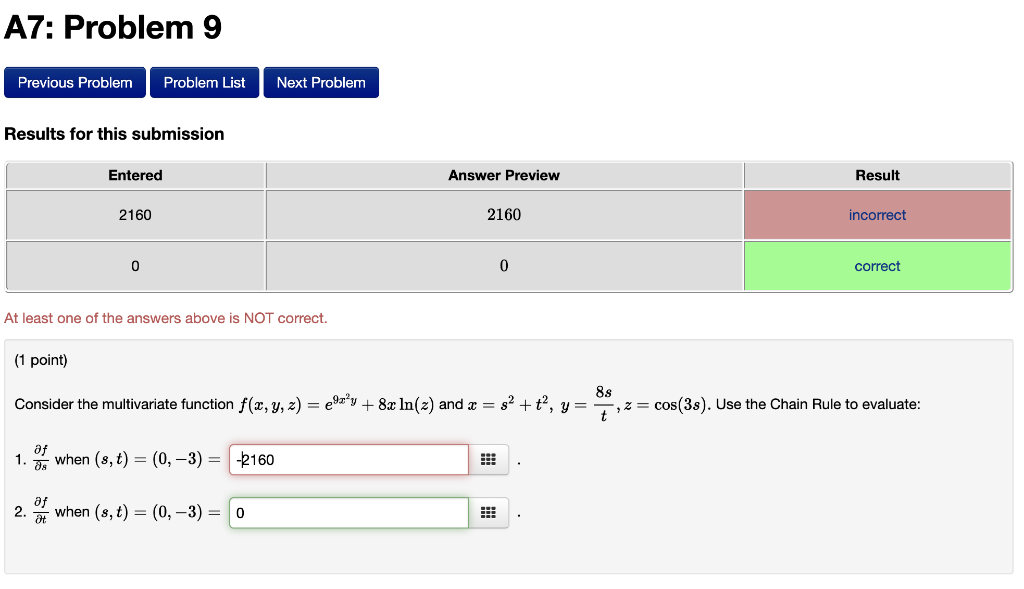Click the correct result cell highlighted green
The height and width of the screenshot is (589, 1024).
click(877, 265)
